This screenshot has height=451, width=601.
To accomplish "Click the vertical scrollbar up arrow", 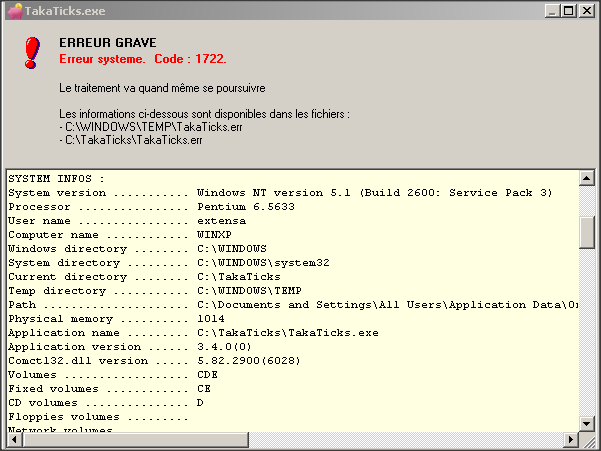I will [x=586, y=178].
